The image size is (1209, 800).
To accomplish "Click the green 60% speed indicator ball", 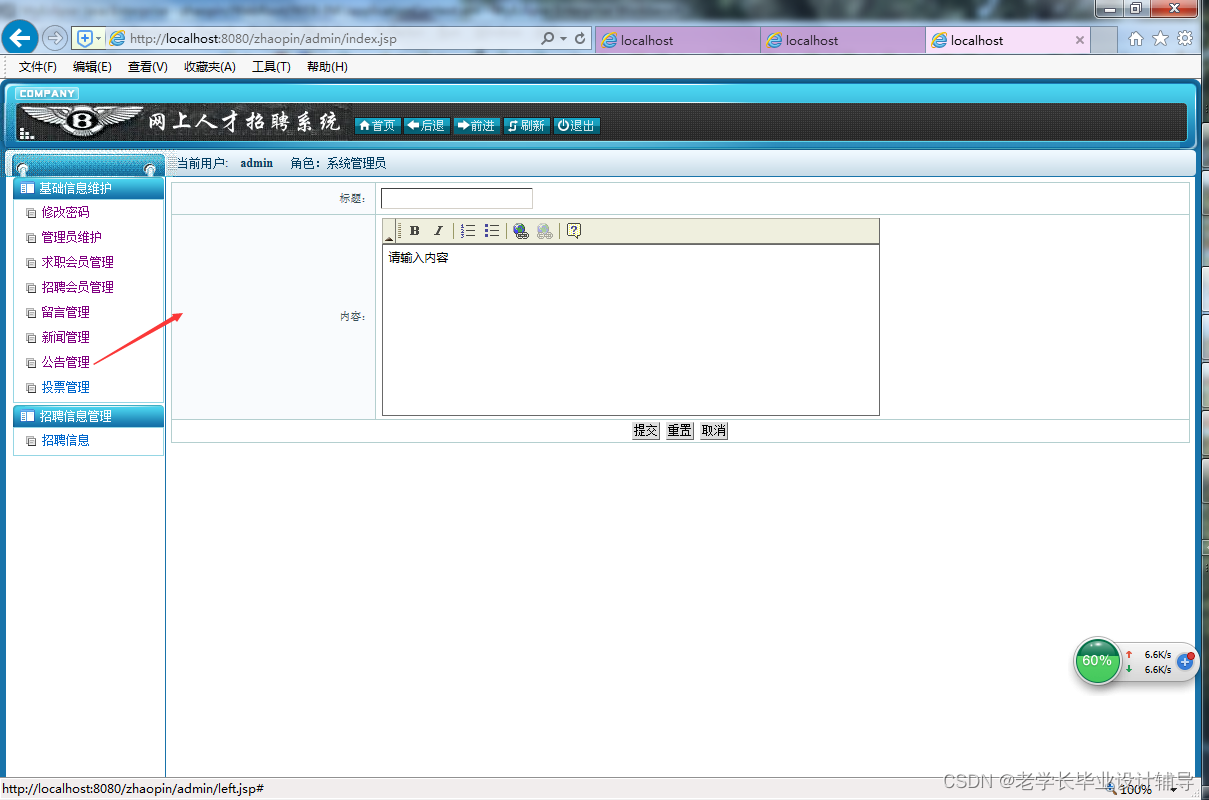I will point(1096,661).
